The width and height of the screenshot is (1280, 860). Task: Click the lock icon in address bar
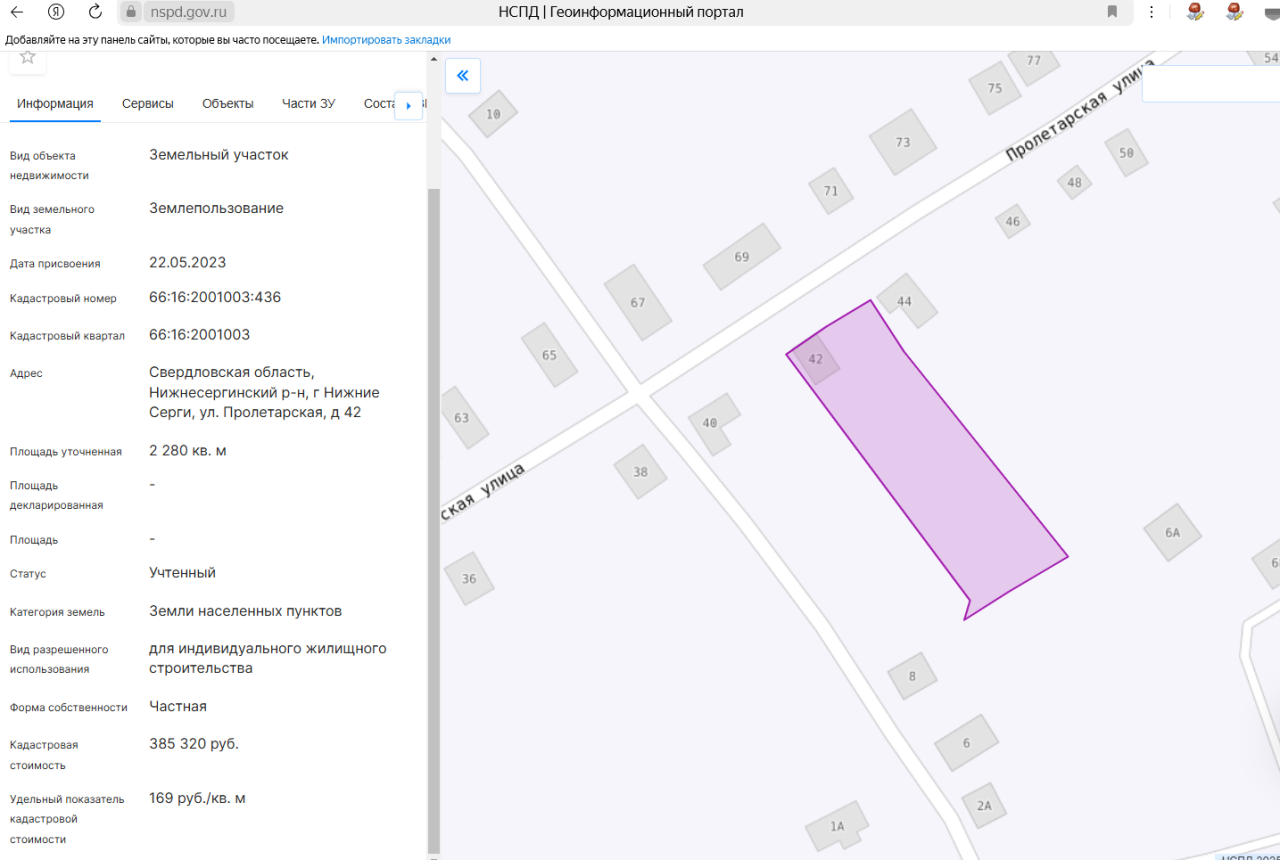131,12
